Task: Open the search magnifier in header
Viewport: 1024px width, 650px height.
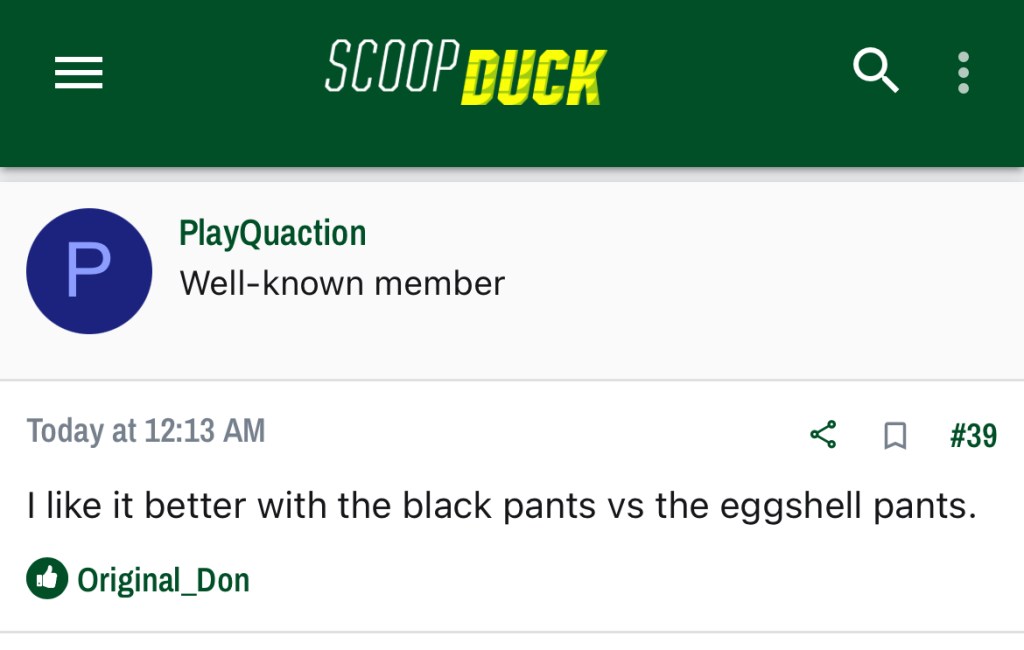Action: [x=875, y=72]
